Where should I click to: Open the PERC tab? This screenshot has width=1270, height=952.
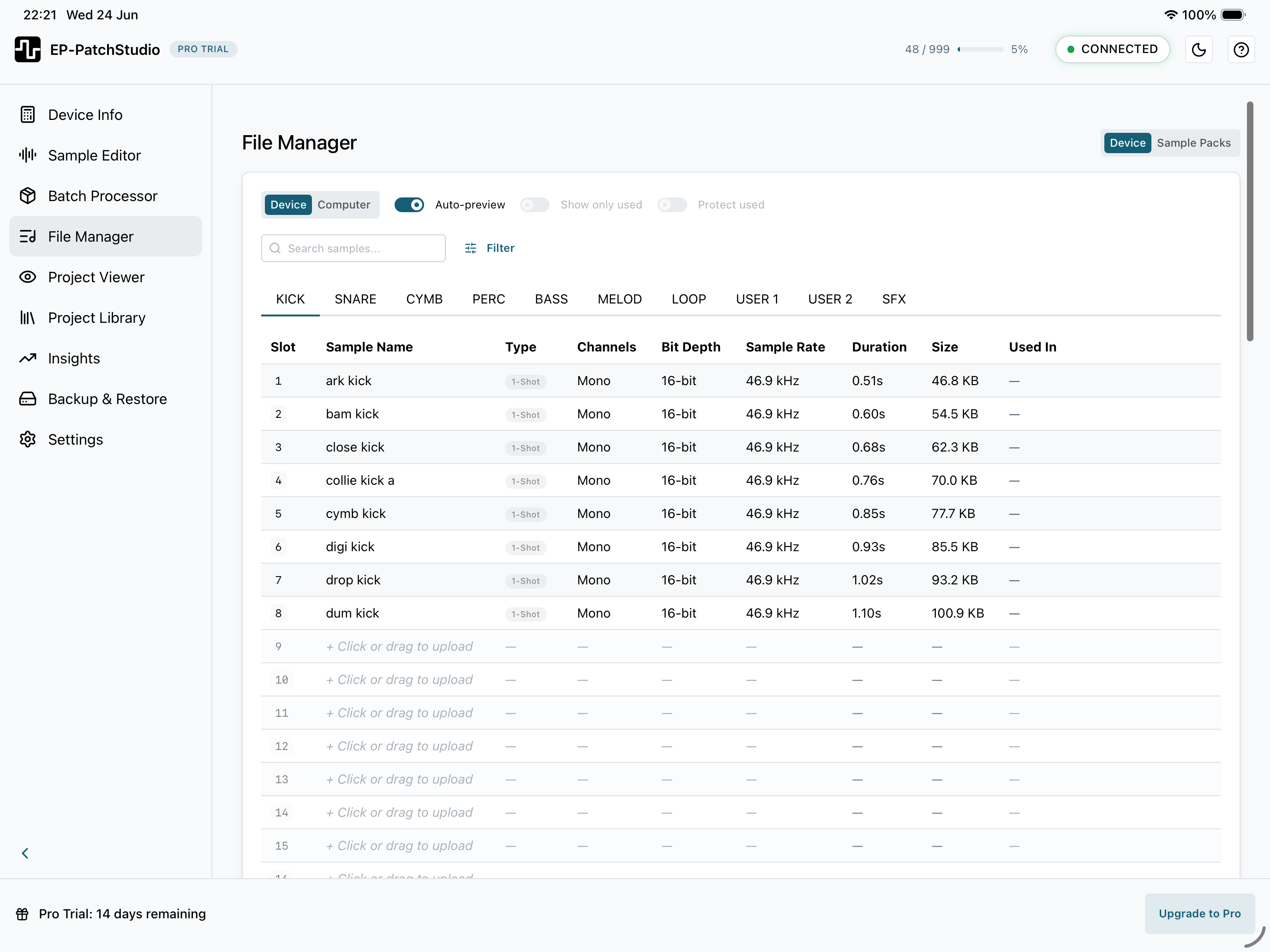click(489, 299)
